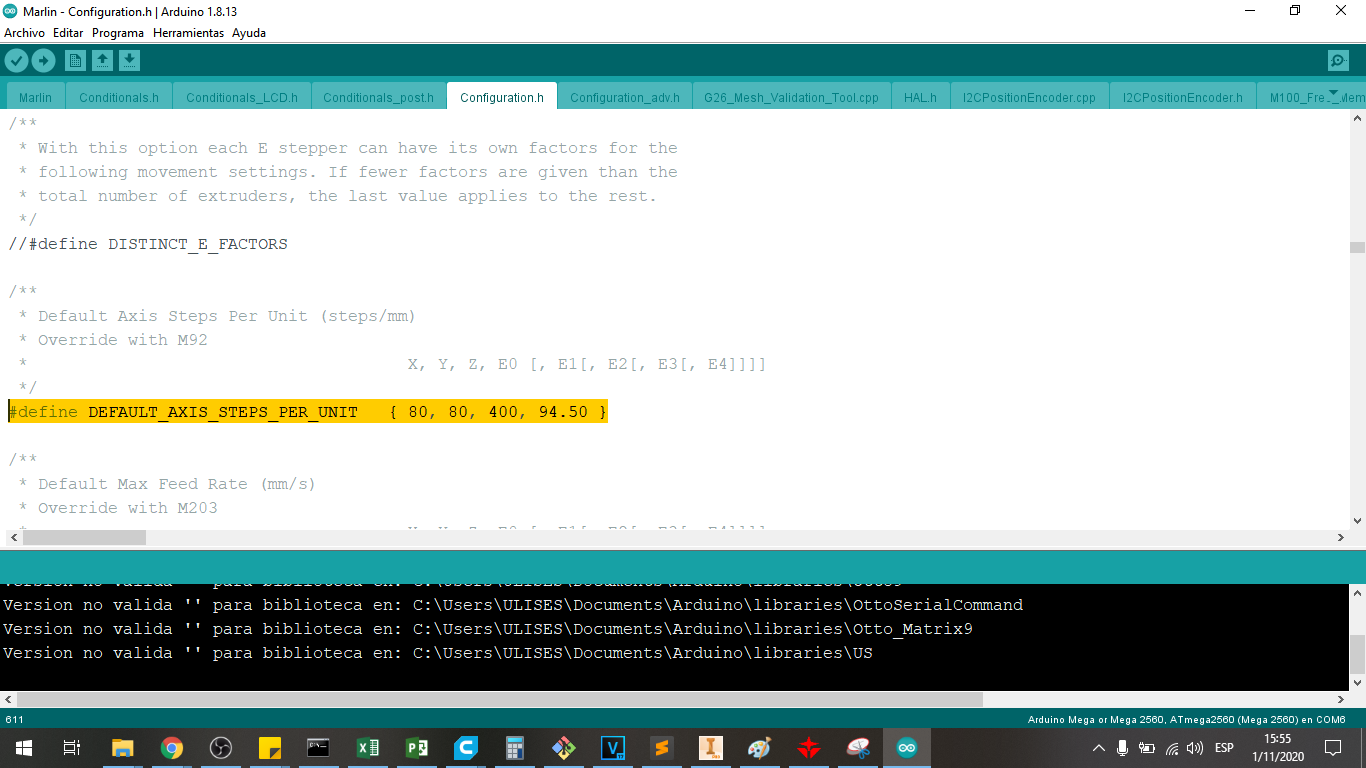1366x768 pixels.
Task: Click the console line ending in libraries\US
Action: 438,653
